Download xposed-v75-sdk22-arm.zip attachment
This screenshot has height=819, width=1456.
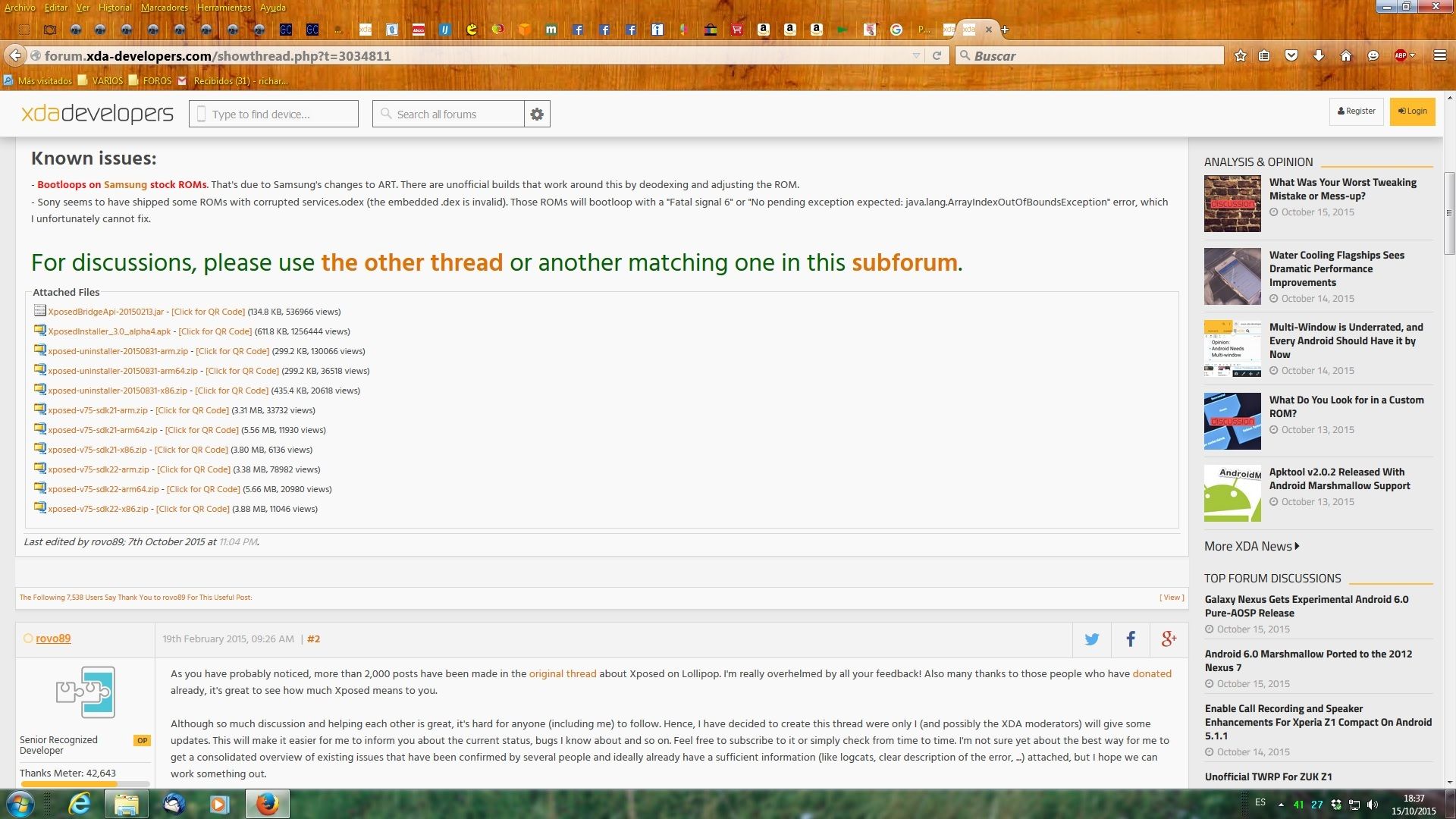pos(99,469)
